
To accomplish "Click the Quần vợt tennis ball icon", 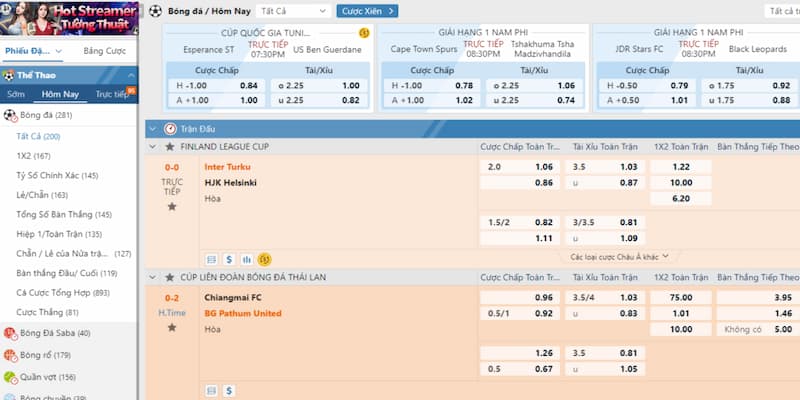I will click(x=10, y=378).
